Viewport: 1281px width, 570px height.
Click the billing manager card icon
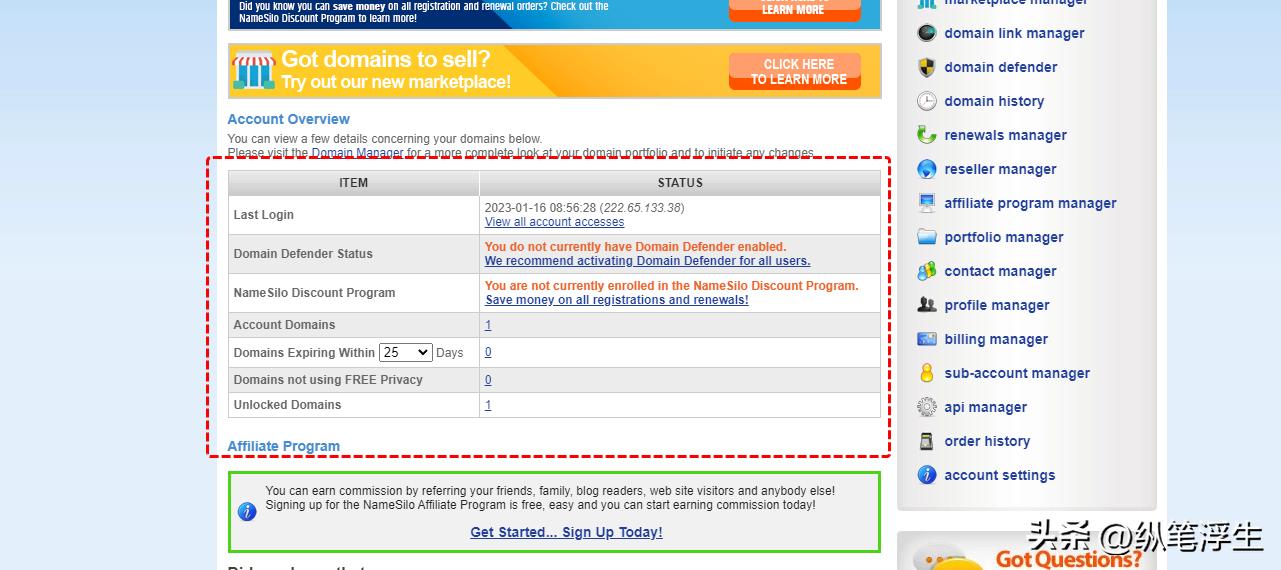coord(927,339)
